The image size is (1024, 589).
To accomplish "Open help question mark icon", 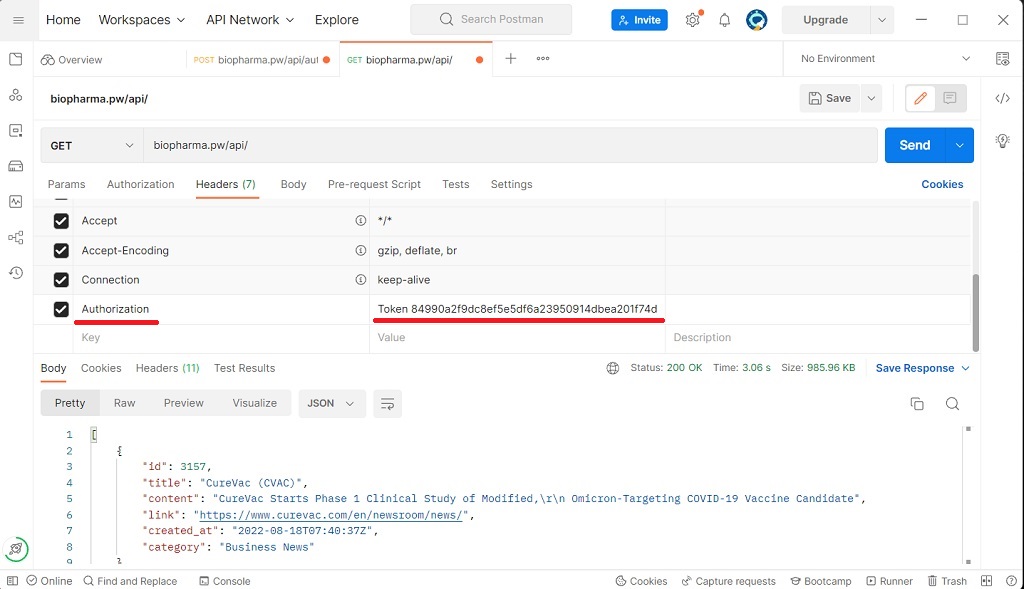I will pos(1011,581).
